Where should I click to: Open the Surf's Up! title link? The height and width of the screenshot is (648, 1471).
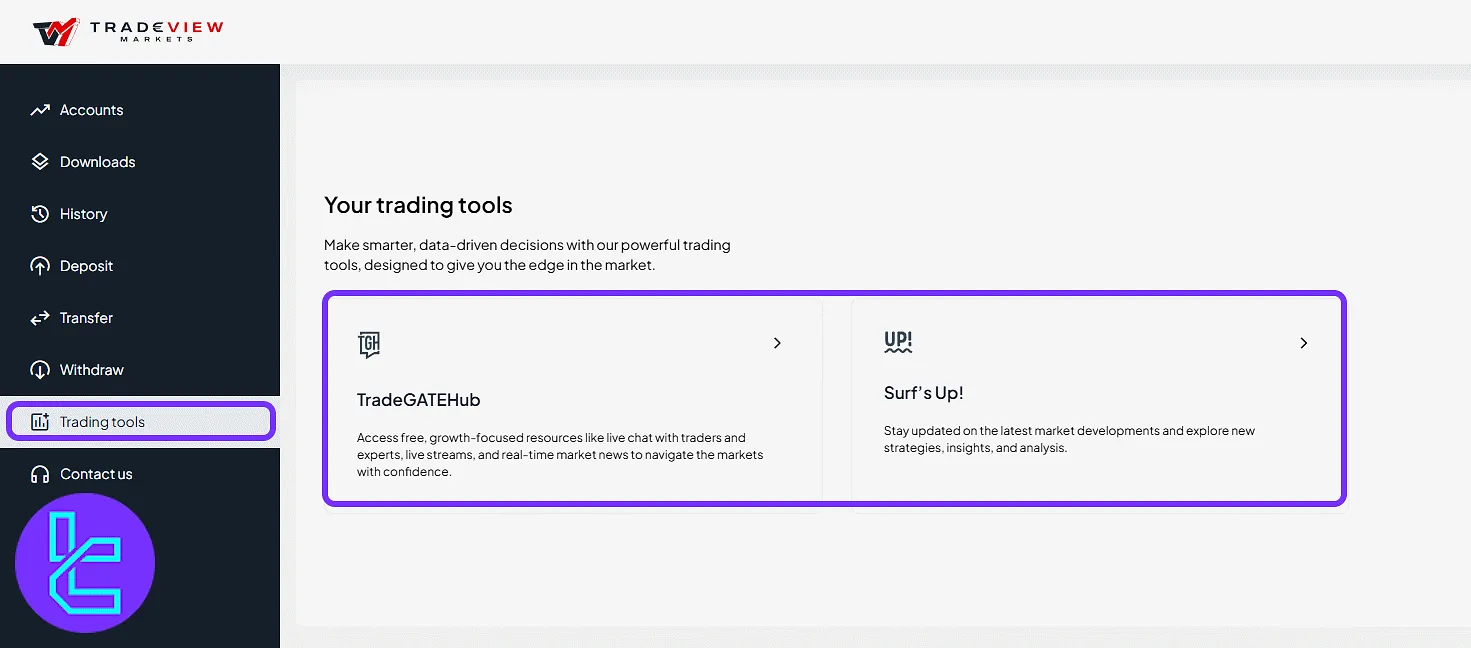(924, 393)
